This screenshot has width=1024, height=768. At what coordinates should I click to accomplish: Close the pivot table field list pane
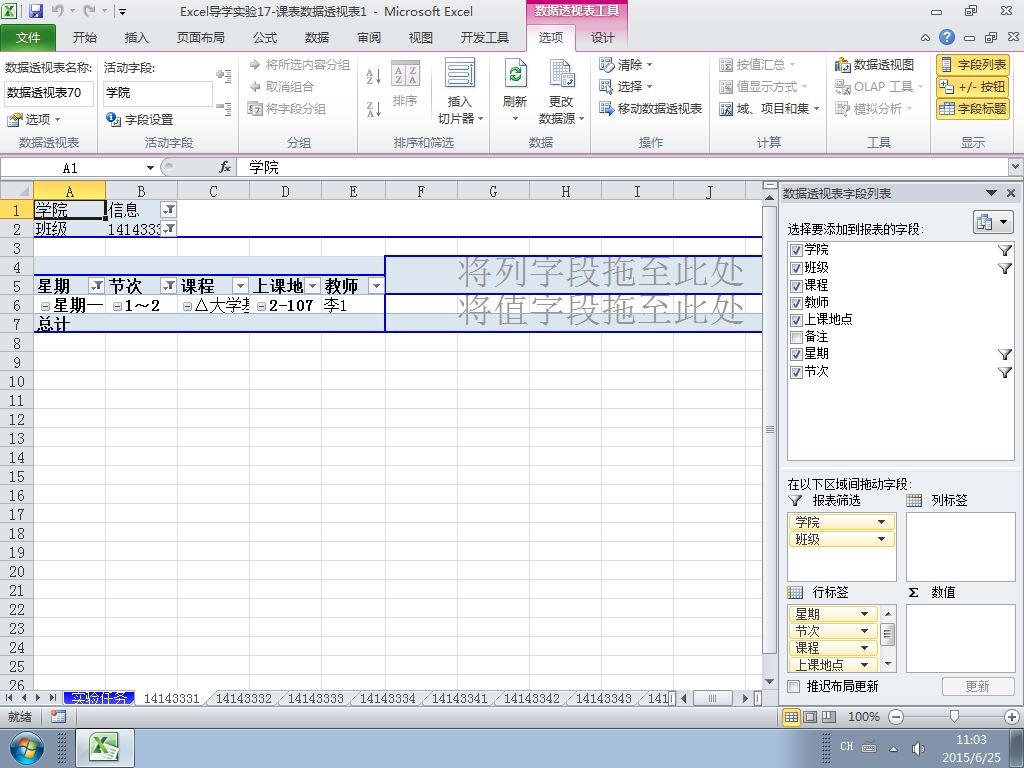click(x=1011, y=193)
